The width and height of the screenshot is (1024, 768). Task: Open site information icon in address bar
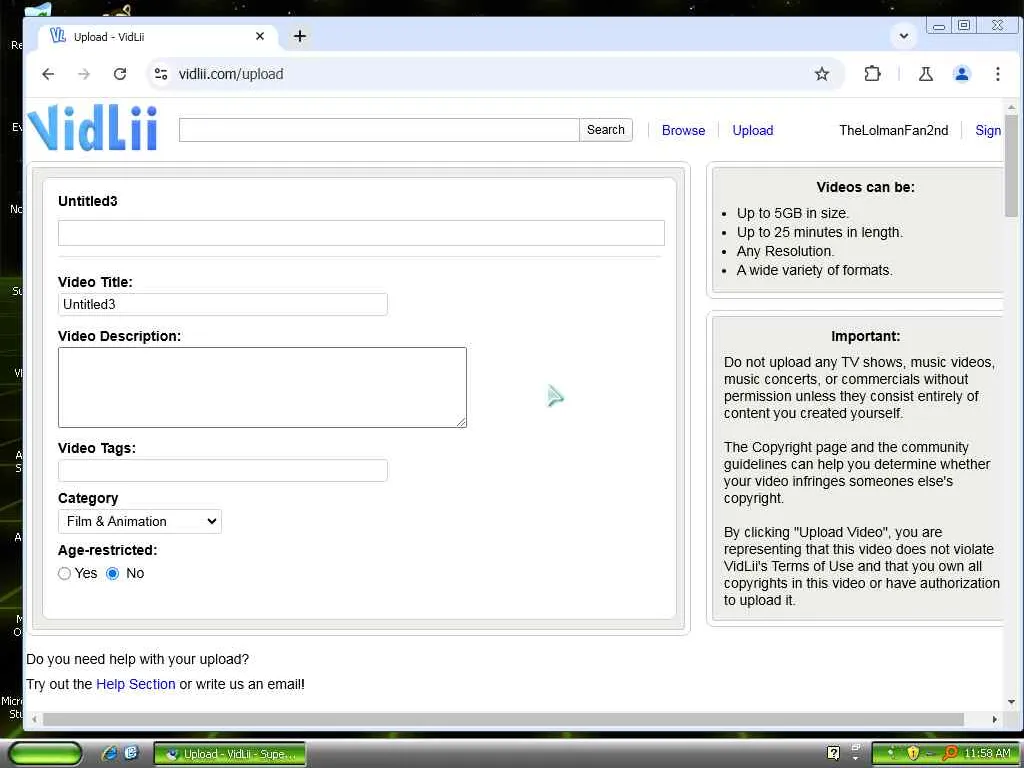click(161, 74)
